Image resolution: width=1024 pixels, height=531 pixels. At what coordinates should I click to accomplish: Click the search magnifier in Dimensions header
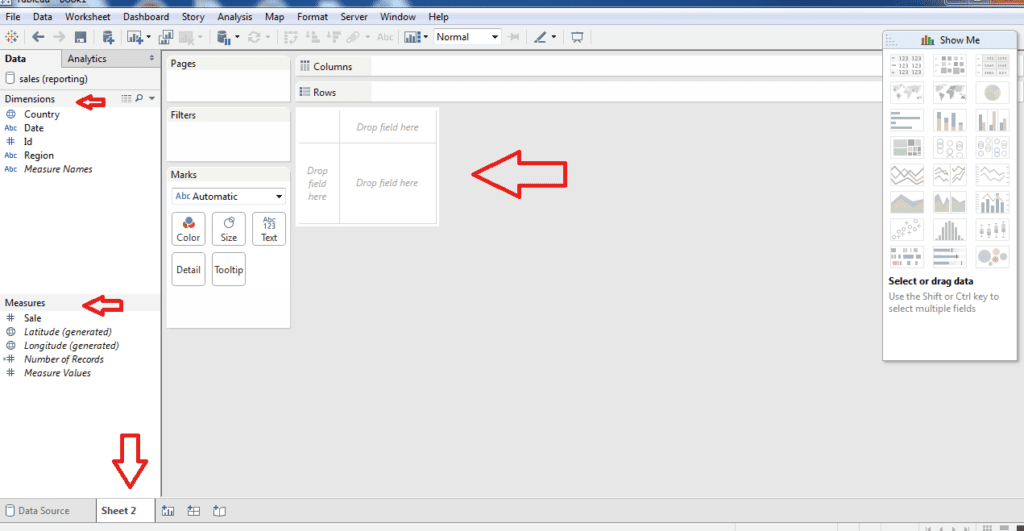[139, 99]
